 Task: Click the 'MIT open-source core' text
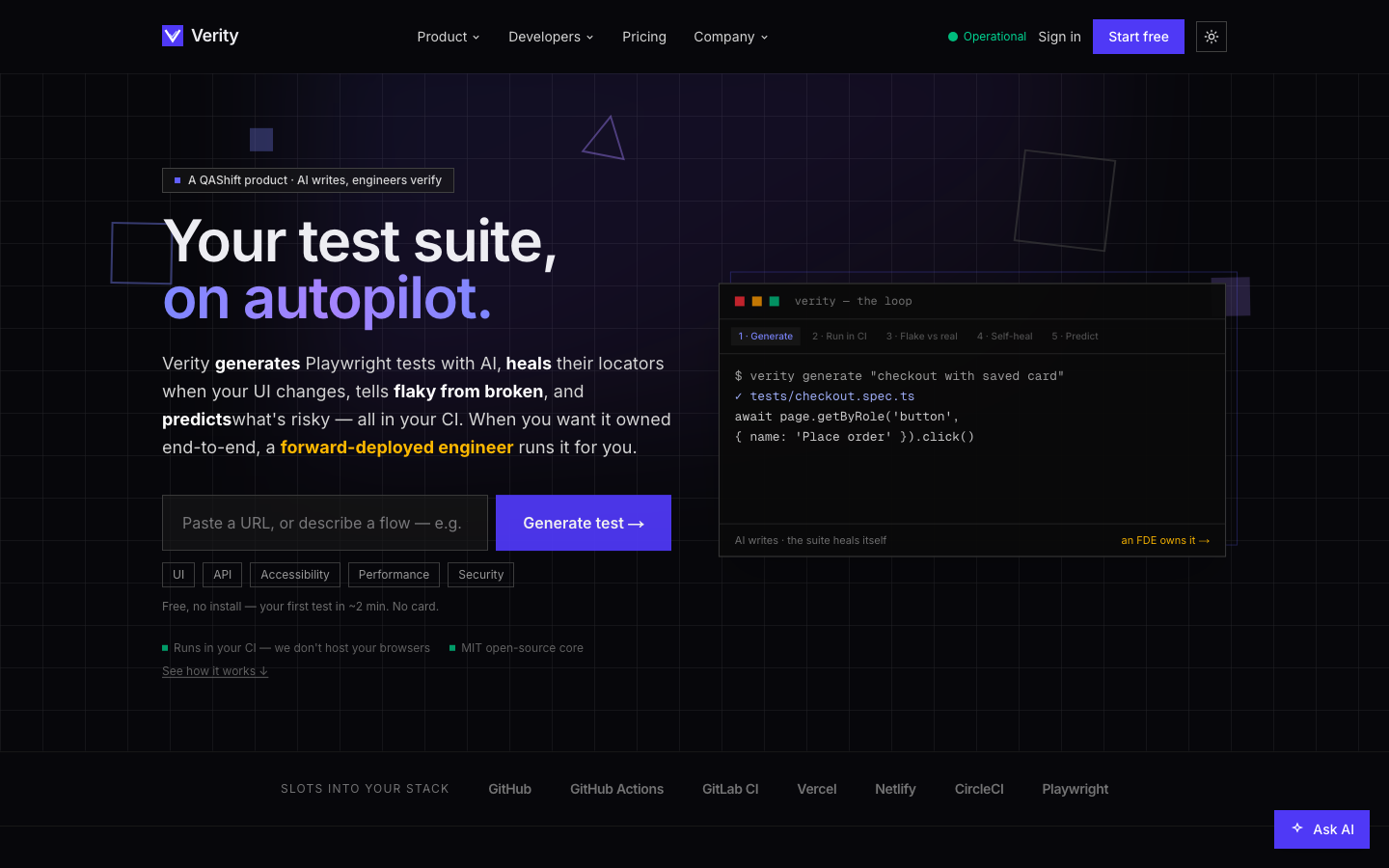pyautogui.click(x=522, y=648)
